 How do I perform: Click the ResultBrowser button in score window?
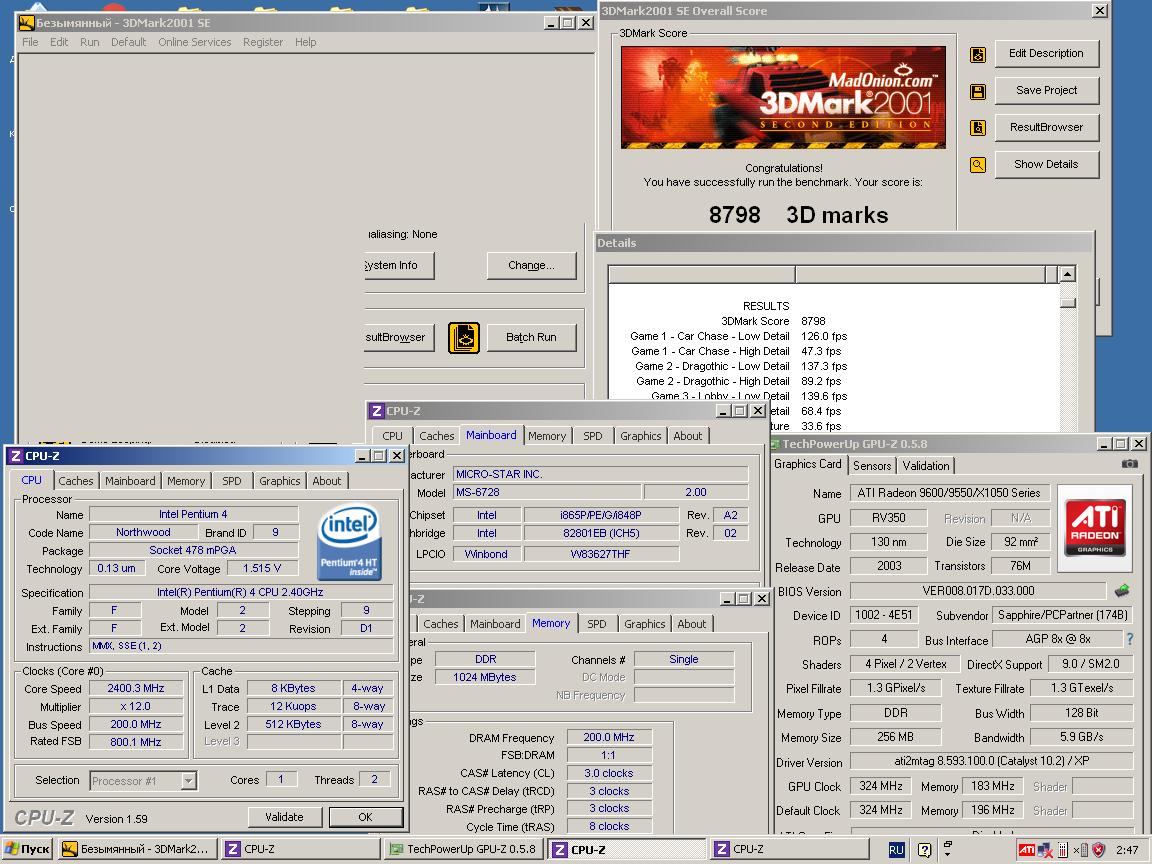tap(1046, 127)
